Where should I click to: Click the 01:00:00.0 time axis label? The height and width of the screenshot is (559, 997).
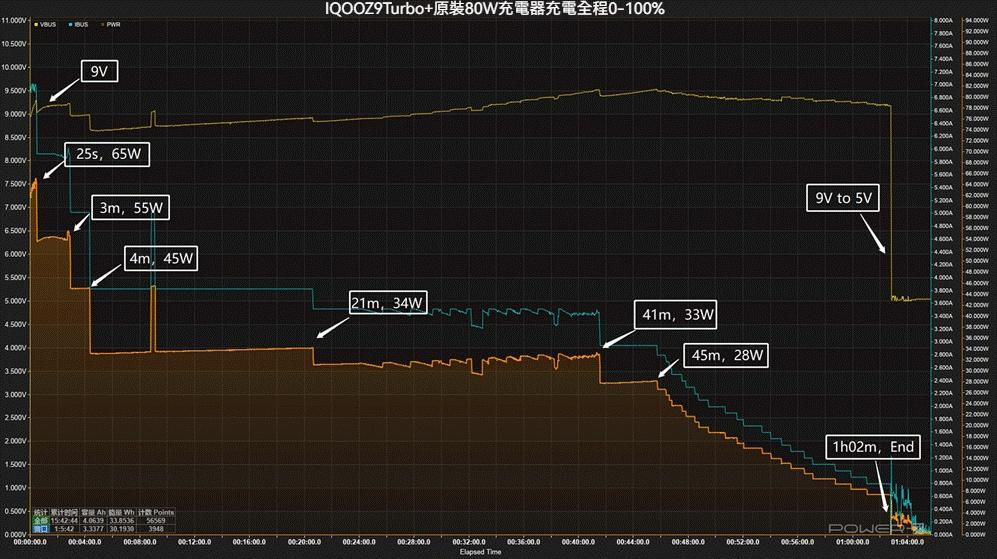coord(853,542)
